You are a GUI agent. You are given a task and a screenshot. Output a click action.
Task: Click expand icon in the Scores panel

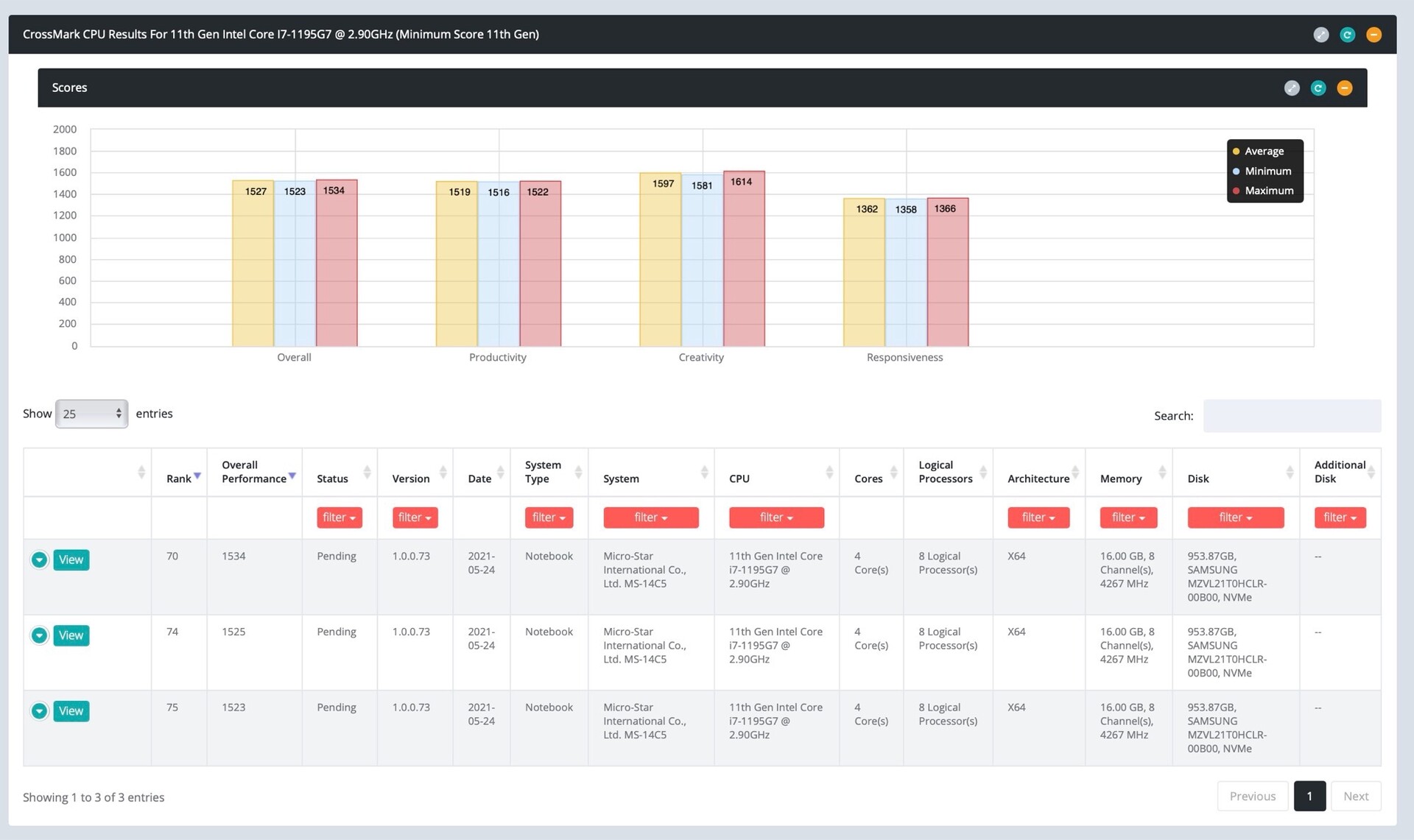click(x=1292, y=88)
